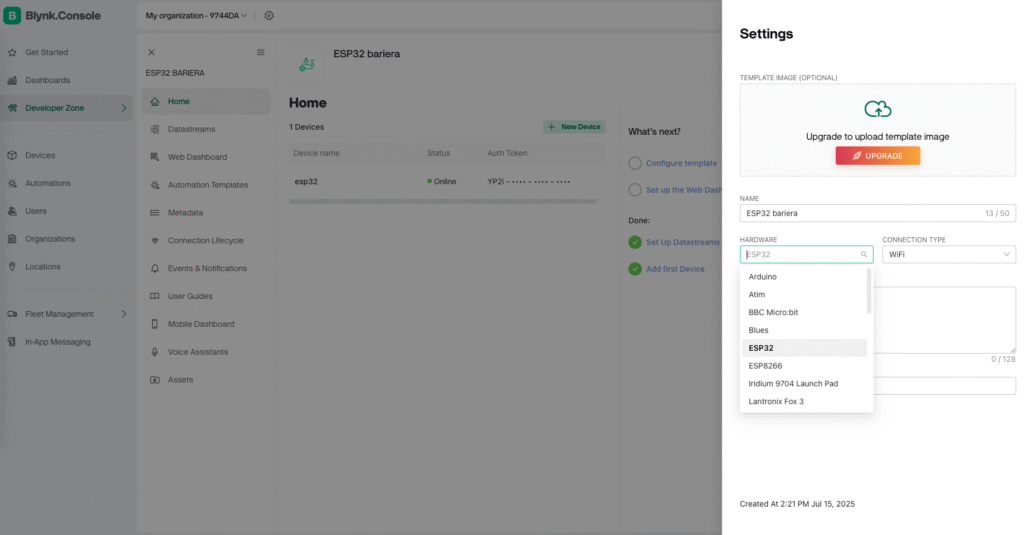Click the Users icon
The height and width of the screenshot is (535, 1024).
point(12,211)
